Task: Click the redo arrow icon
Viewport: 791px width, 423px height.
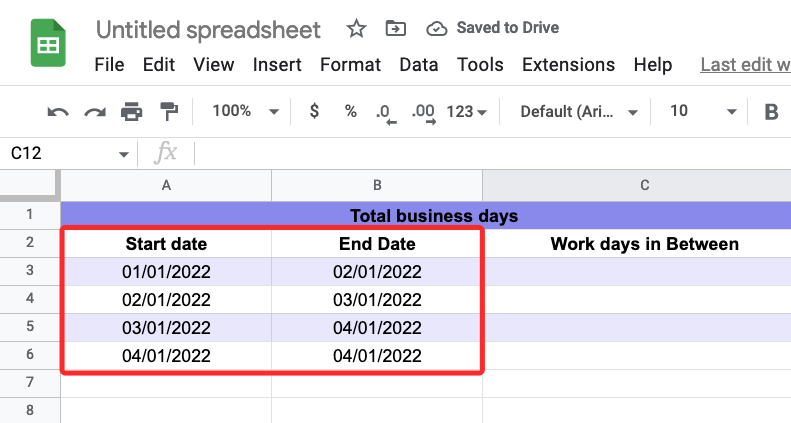Action: click(95, 112)
